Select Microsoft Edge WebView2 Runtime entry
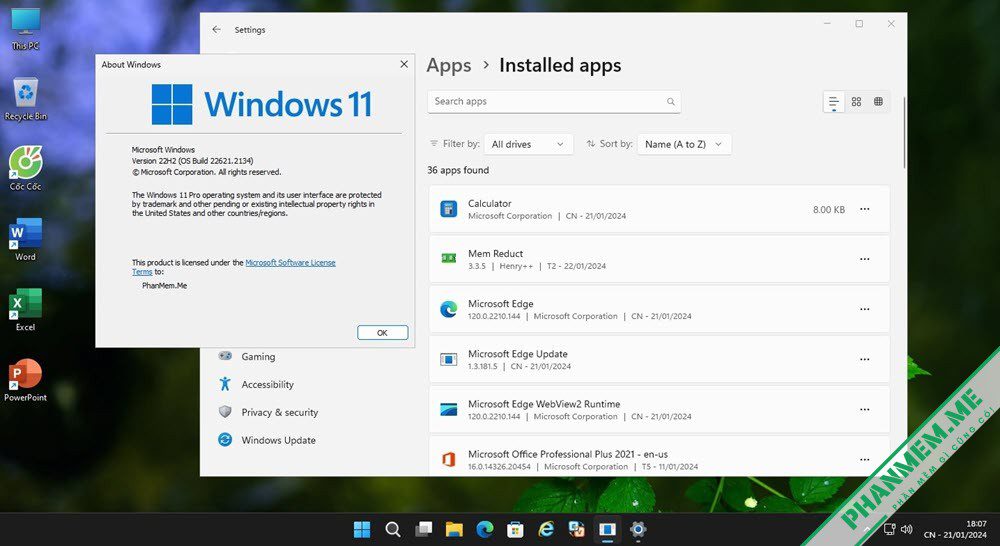This screenshot has width=1000, height=546. (659, 410)
